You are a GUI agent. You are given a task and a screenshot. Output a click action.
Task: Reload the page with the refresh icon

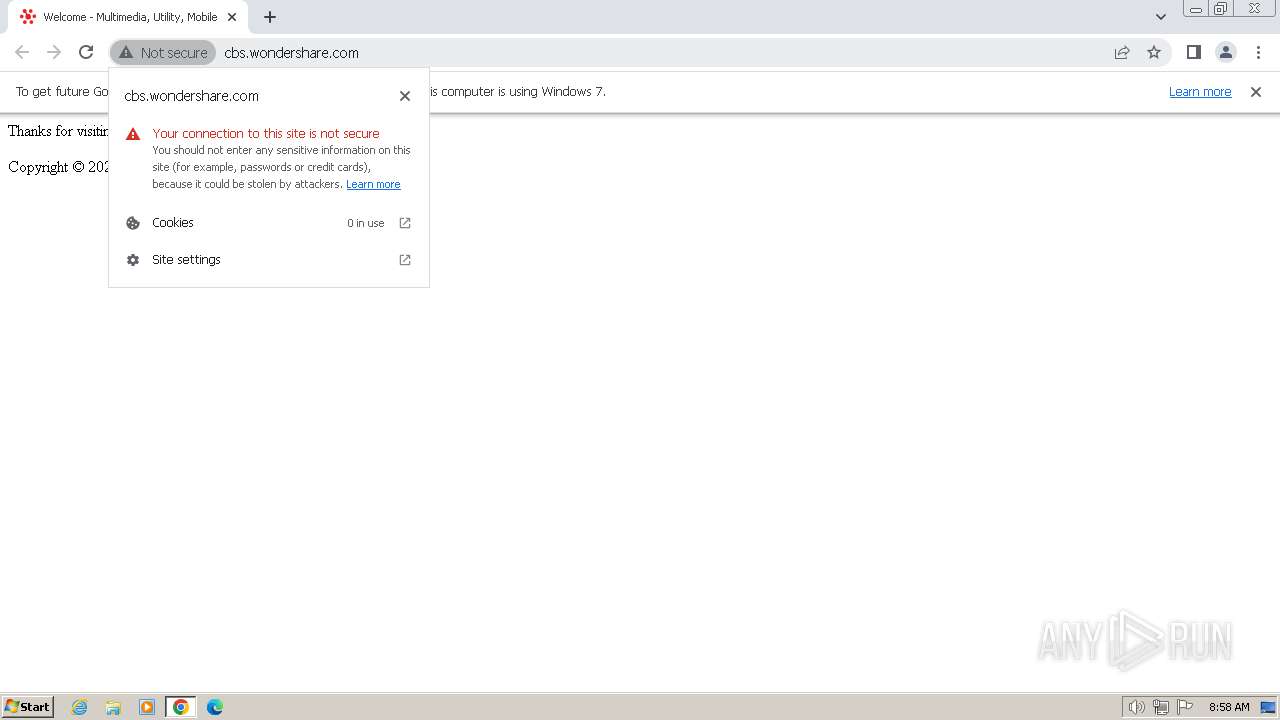(86, 52)
